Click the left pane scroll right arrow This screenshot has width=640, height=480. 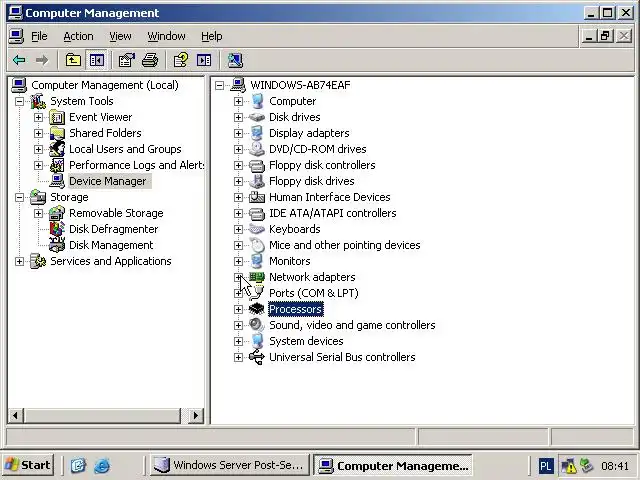tap(196, 416)
